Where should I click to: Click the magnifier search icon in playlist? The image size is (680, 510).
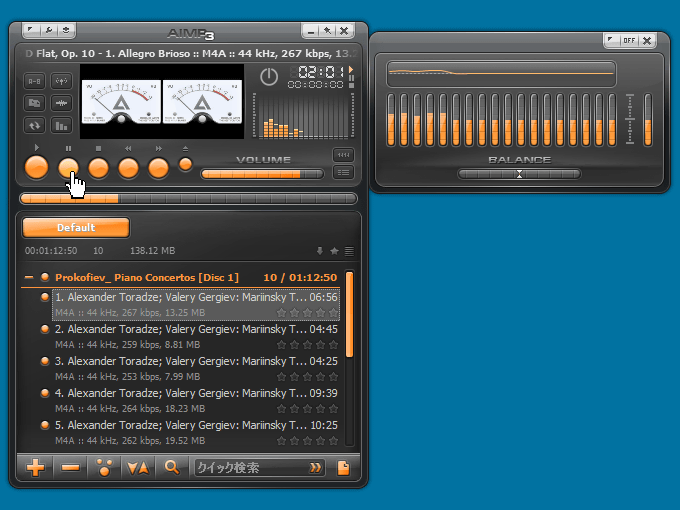172,467
